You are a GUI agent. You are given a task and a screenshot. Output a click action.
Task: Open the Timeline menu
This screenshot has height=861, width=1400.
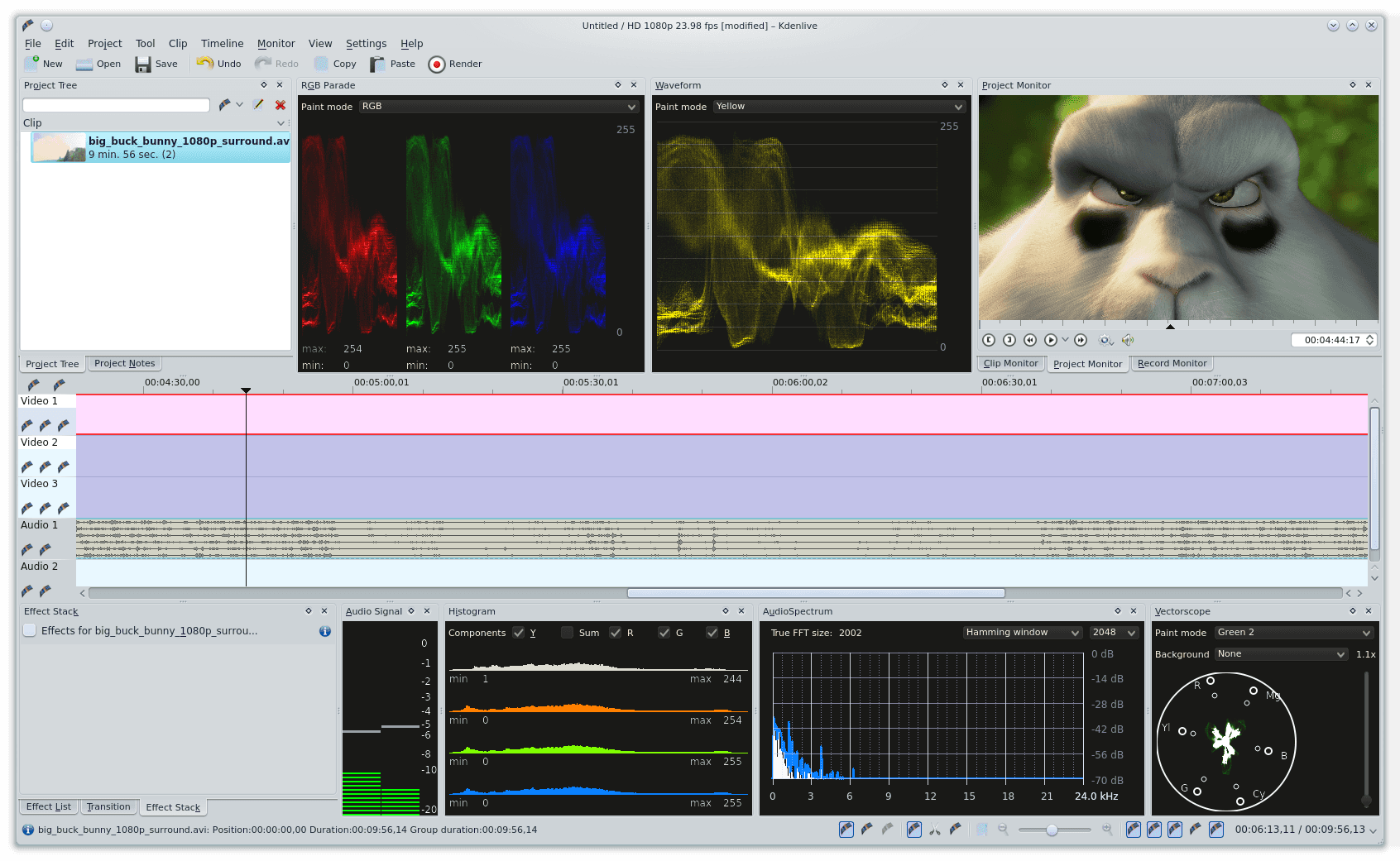222,44
